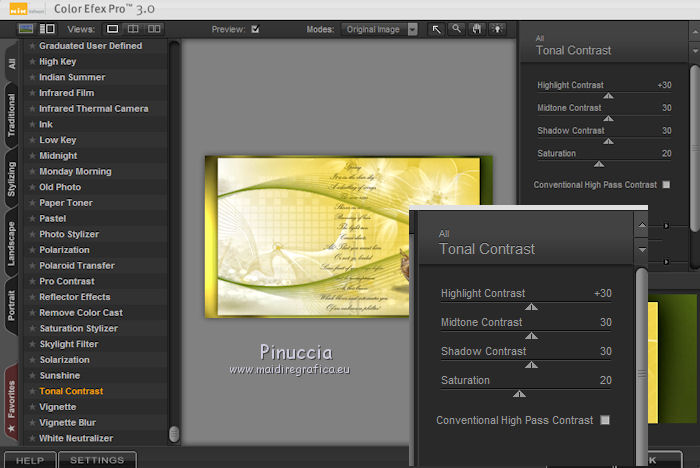Switch to the Portrait tab

[11, 306]
